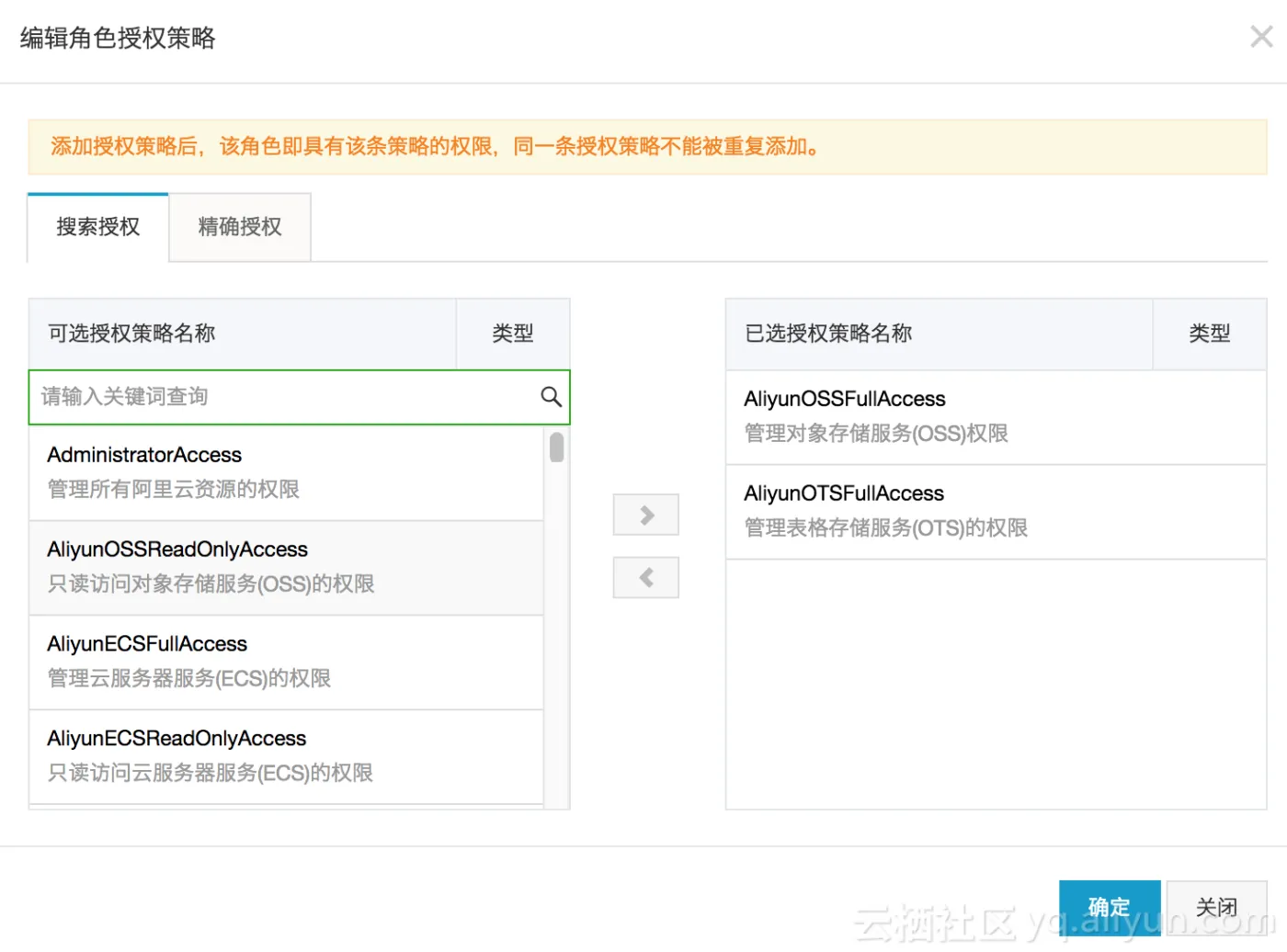Image resolution: width=1287 pixels, height=952 pixels.
Task: Click the orange policy notice text
Action: tap(435, 147)
